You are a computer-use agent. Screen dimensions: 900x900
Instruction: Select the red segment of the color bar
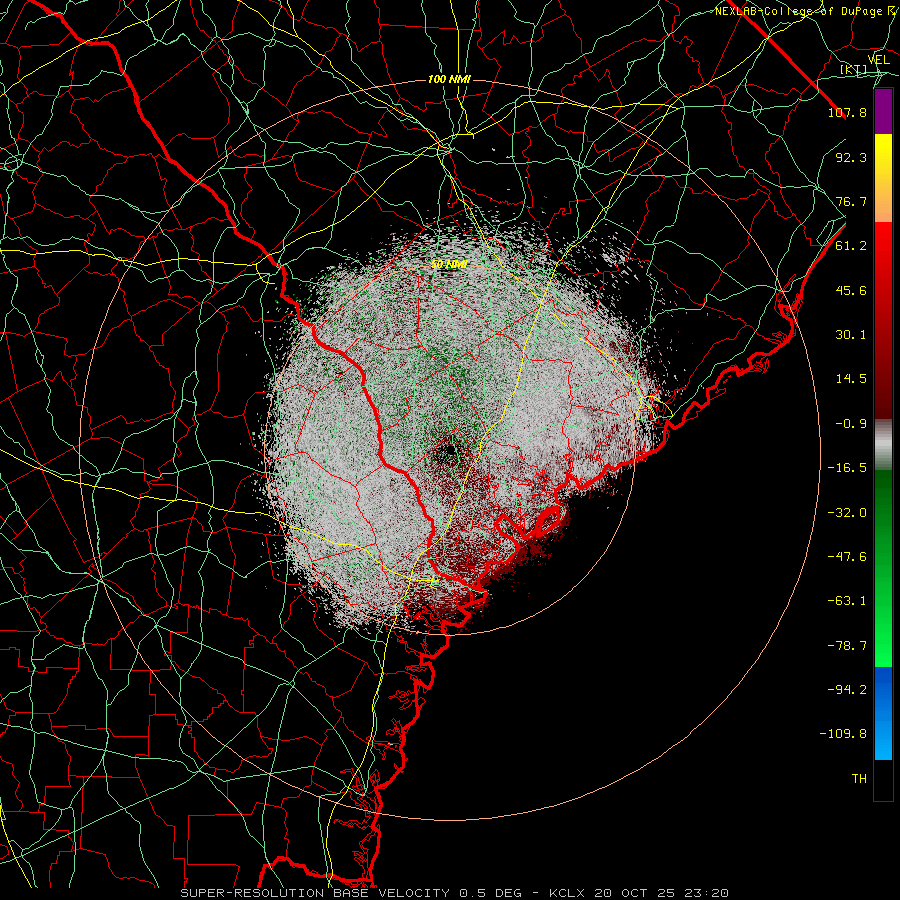pos(883,320)
